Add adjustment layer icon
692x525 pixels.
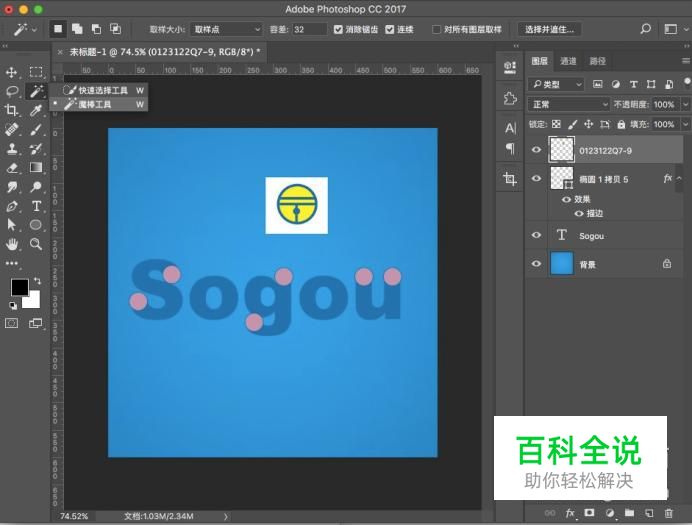pos(610,513)
